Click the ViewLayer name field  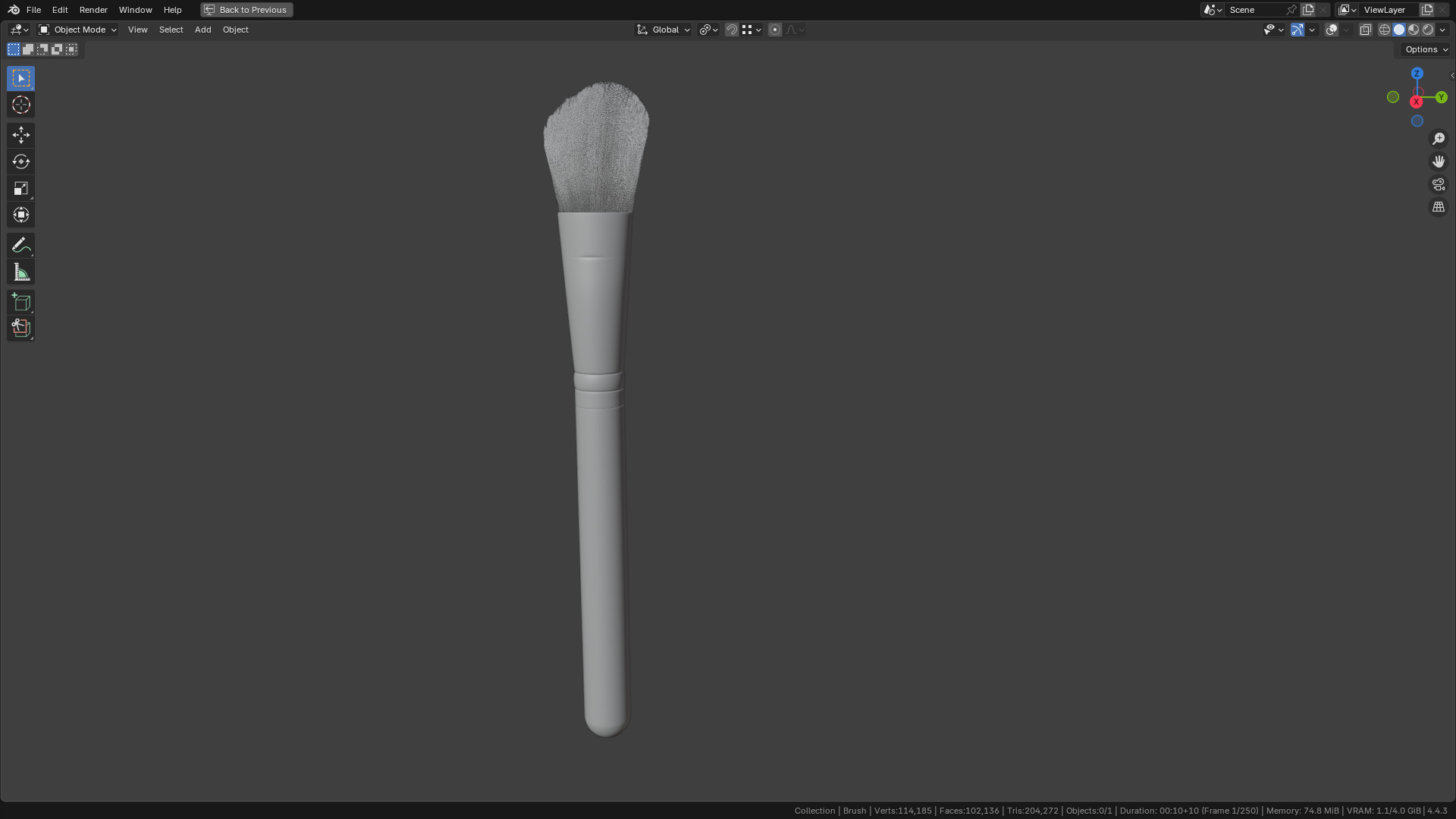point(1389,10)
